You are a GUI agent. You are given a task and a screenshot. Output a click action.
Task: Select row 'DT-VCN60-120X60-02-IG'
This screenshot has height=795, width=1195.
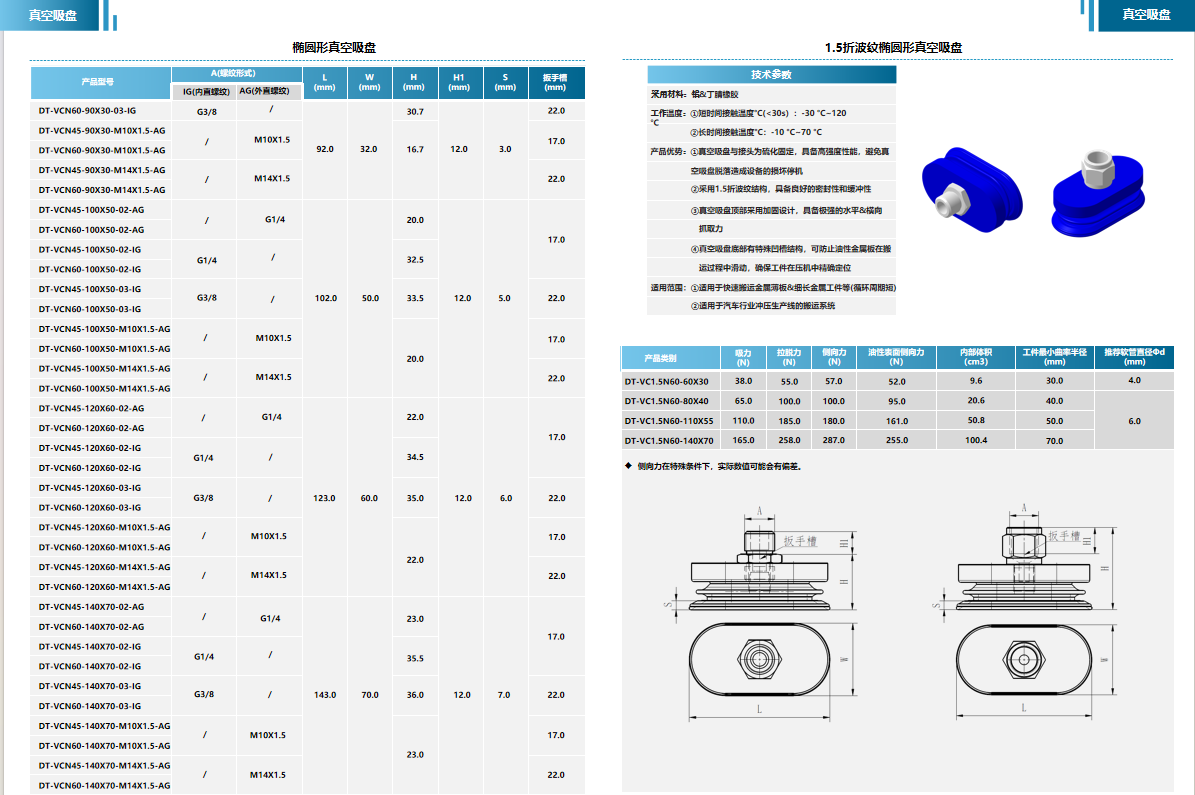(101, 467)
